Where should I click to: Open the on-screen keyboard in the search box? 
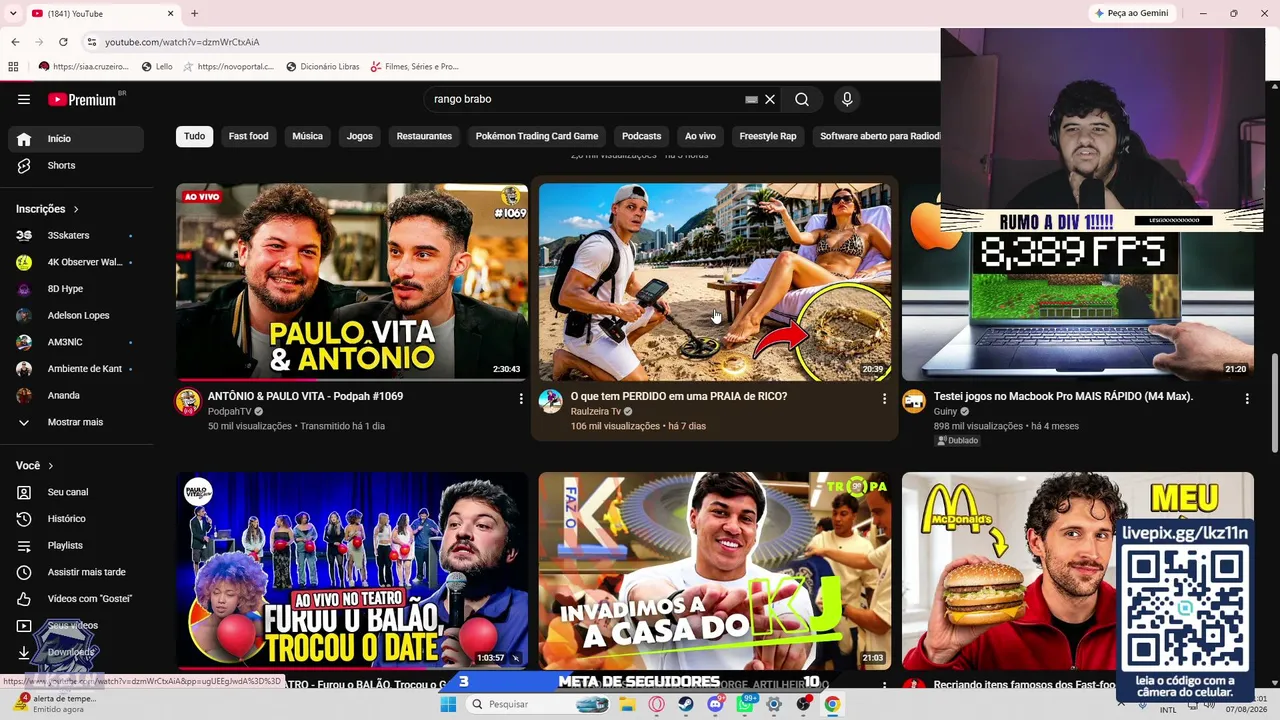[751, 100]
